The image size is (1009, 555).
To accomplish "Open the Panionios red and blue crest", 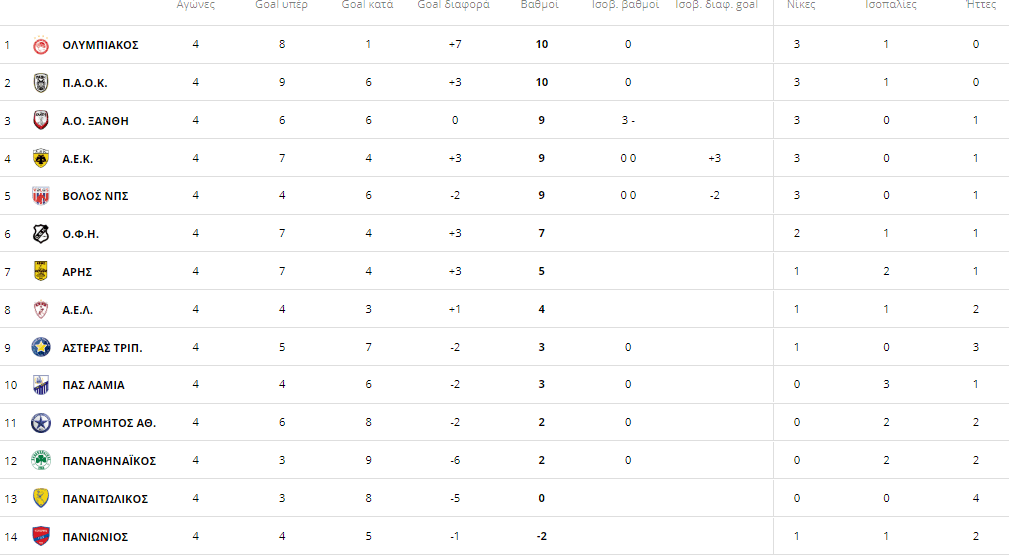I will click(41, 536).
